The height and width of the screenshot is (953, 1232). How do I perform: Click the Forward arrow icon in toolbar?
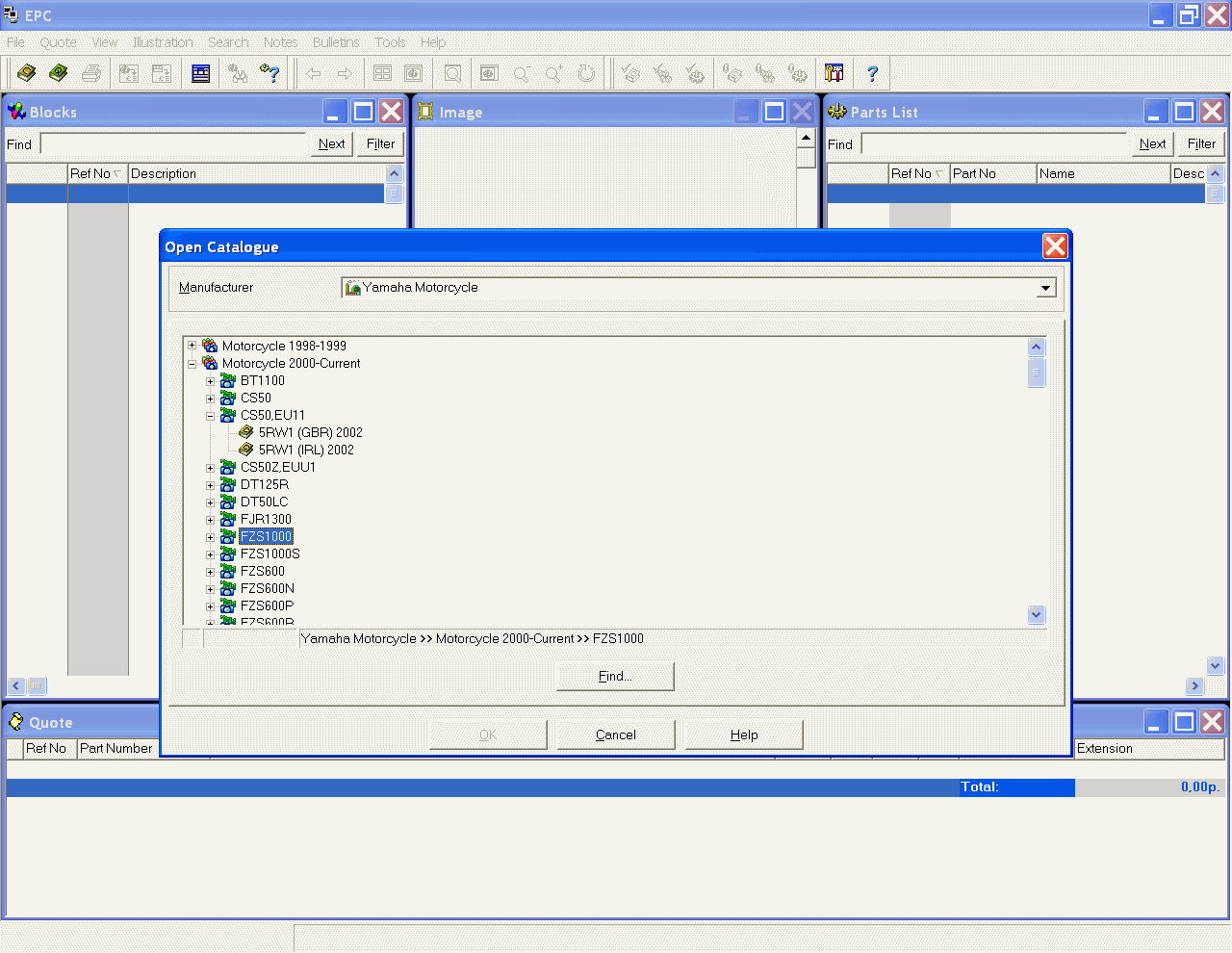click(x=345, y=73)
